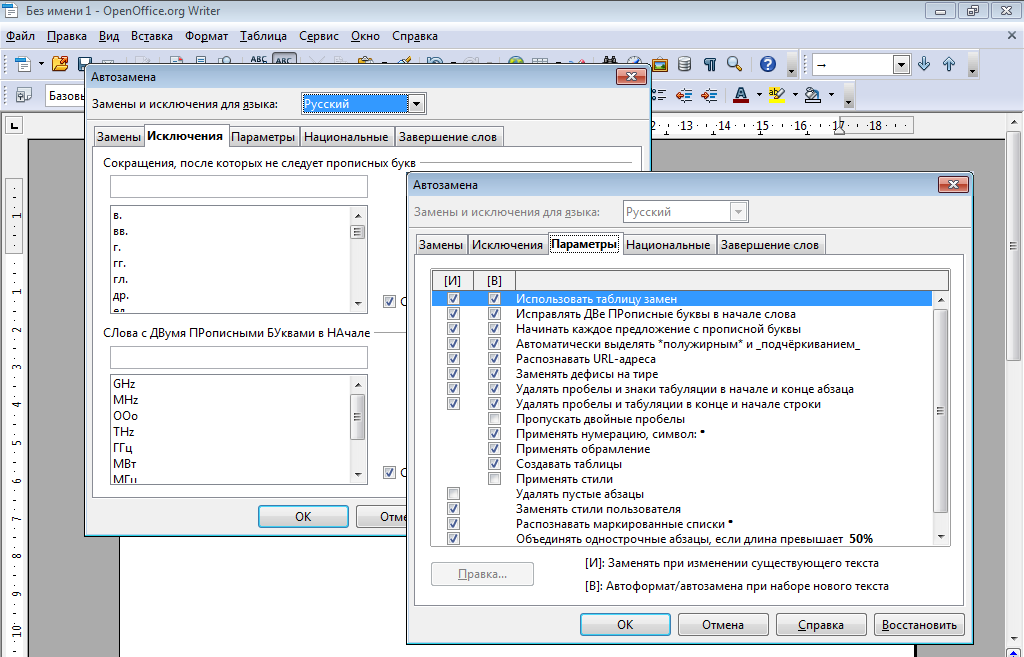The width and height of the screenshot is (1024, 657).
Task: Open the Завершение слов tab in front dialog
Action: click(x=770, y=245)
